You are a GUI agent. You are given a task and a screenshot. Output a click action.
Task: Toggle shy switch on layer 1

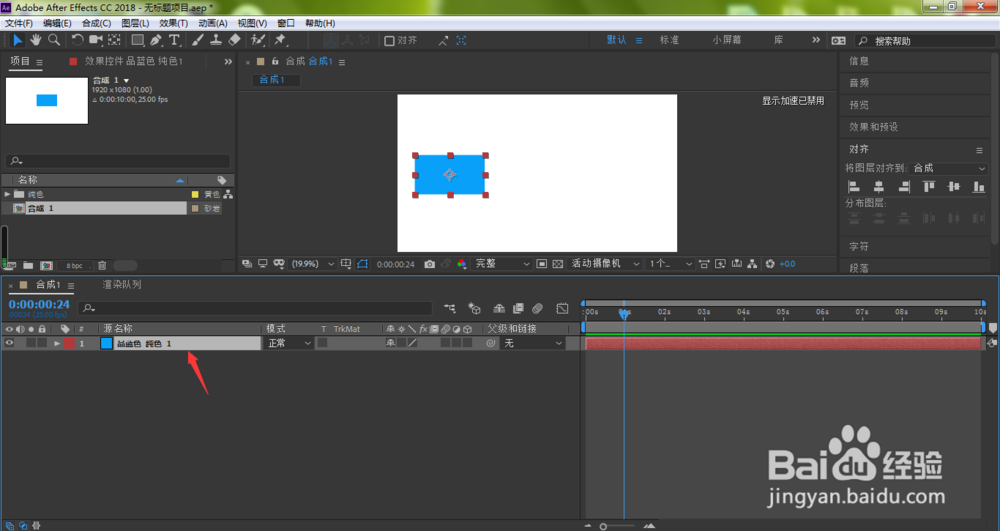pyautogui.click(x=390, y=343)
